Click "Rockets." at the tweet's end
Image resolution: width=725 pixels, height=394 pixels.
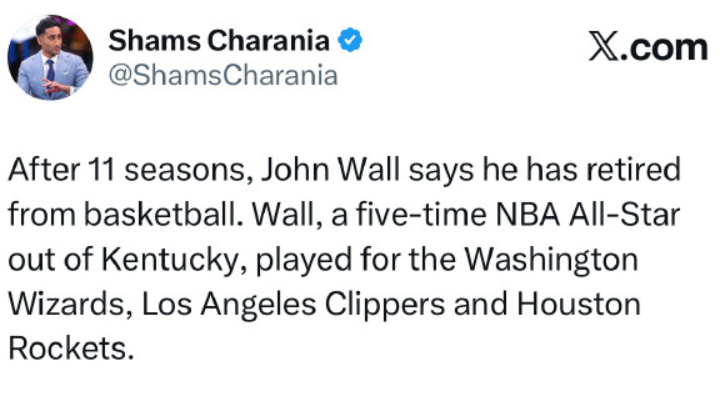pos(71,349)
